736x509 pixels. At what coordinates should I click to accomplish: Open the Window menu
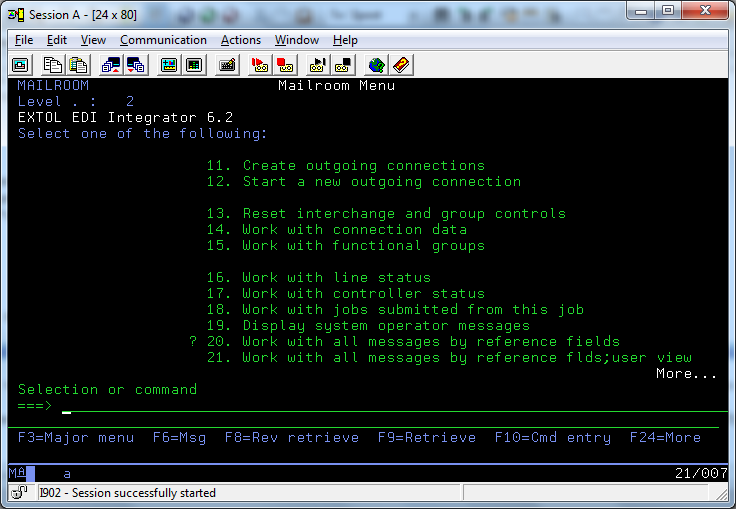click(297, 40)
